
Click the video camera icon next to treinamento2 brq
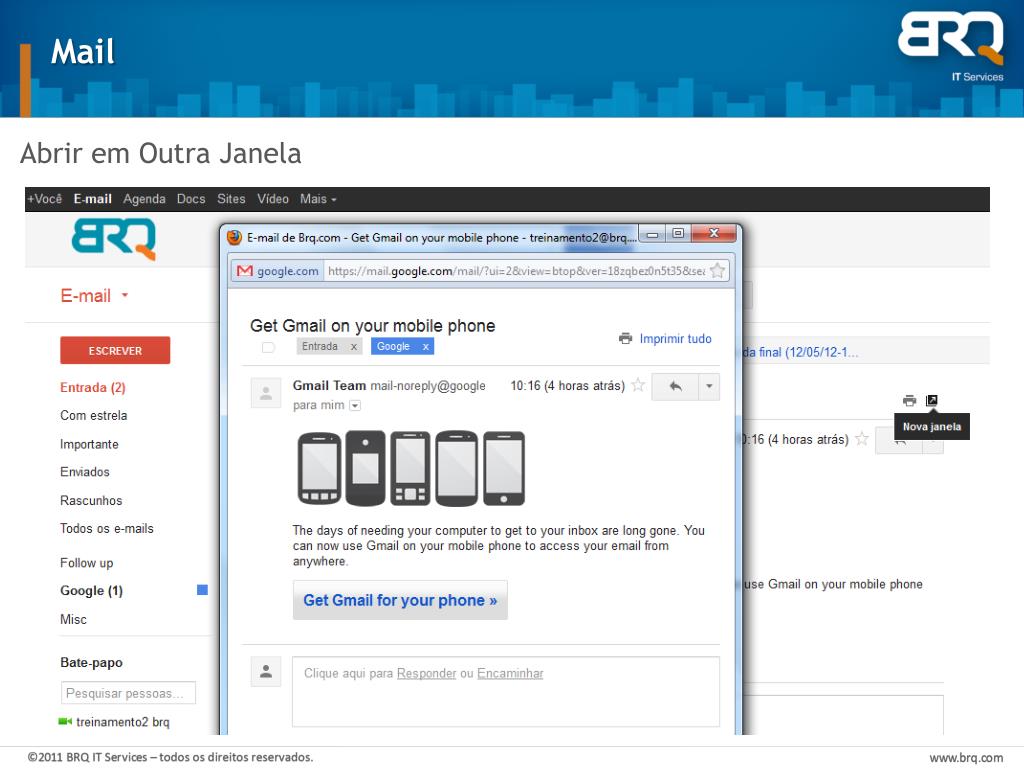coord(65,722)
